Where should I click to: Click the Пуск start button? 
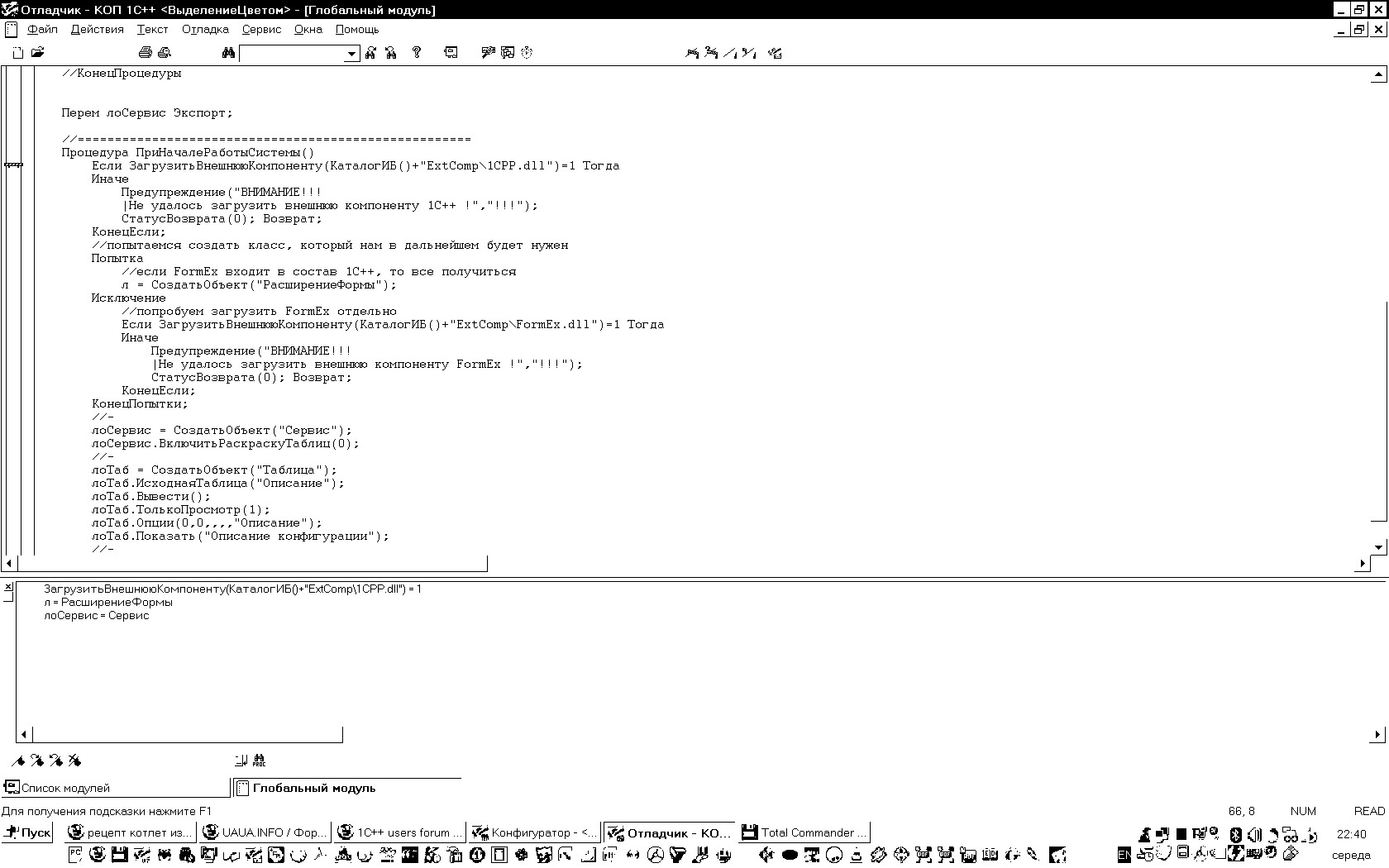(27, 832)
